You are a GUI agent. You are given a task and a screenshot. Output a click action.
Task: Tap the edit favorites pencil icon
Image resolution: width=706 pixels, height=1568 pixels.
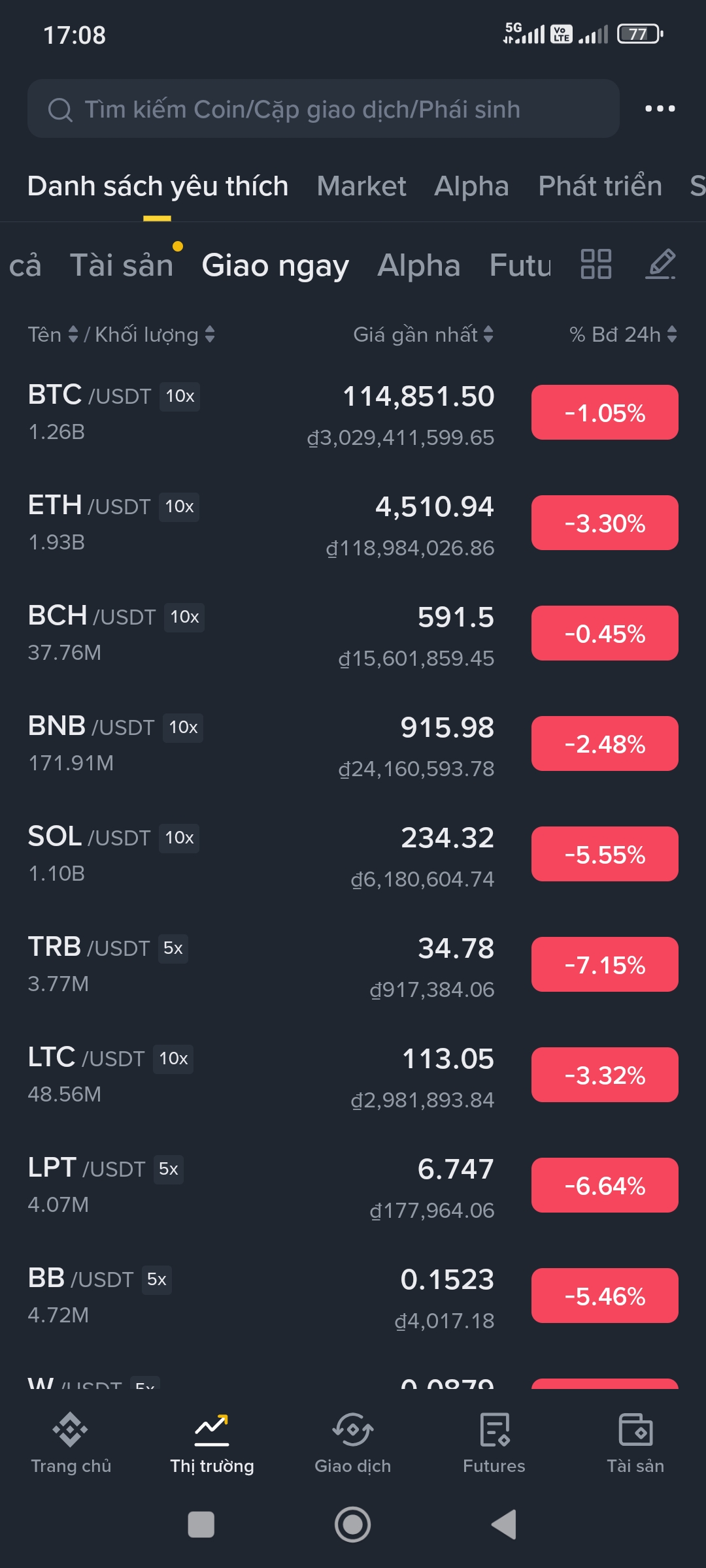coord(661,264)
